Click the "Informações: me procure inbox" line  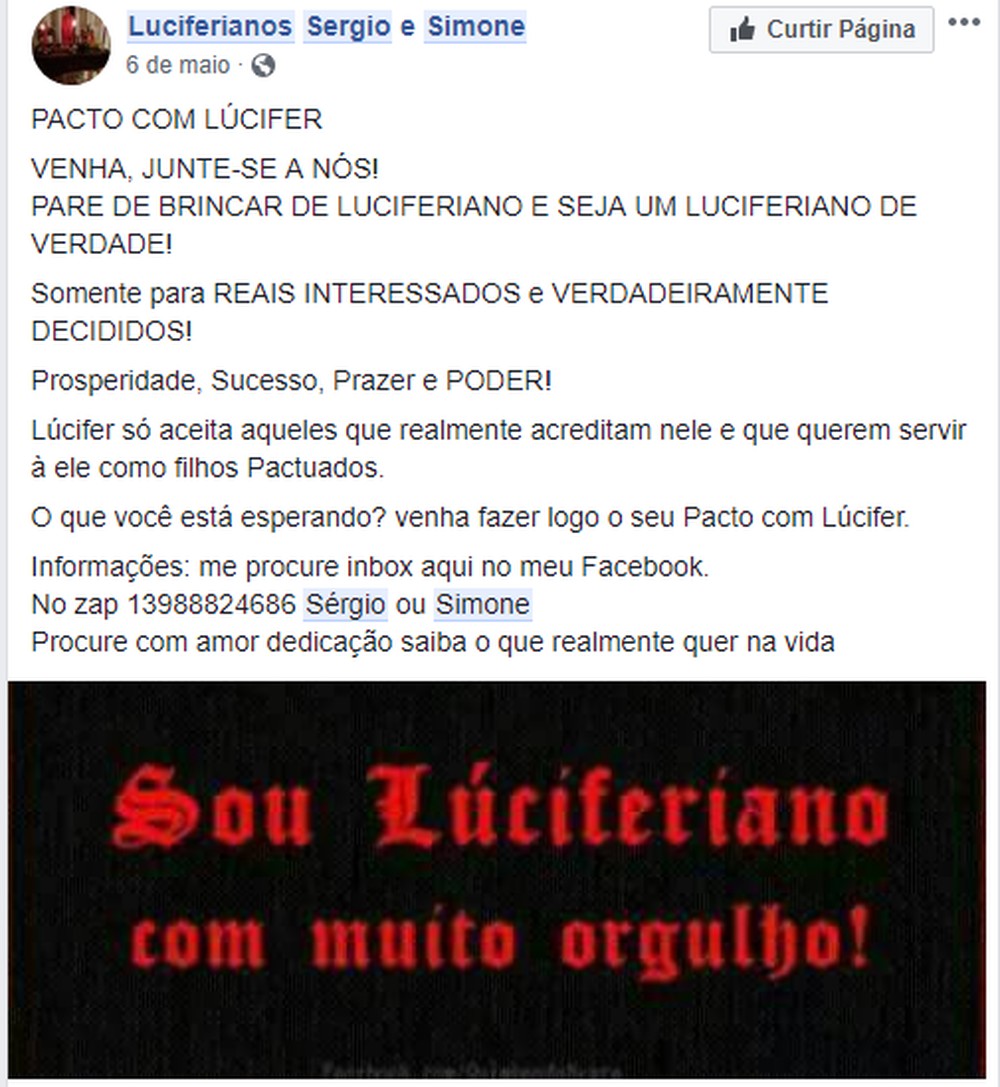coord(370,567)
